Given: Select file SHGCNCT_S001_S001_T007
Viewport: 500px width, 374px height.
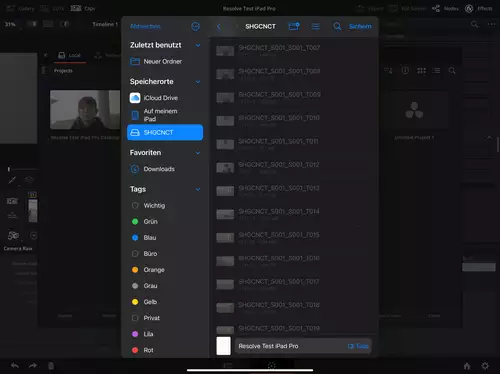Looking at the screenshot, I should (294, 51).
